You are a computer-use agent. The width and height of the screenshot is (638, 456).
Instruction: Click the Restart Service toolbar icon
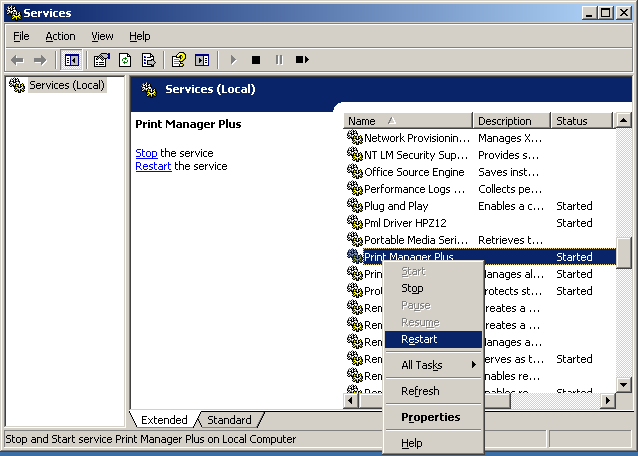(x=302, y=60)
